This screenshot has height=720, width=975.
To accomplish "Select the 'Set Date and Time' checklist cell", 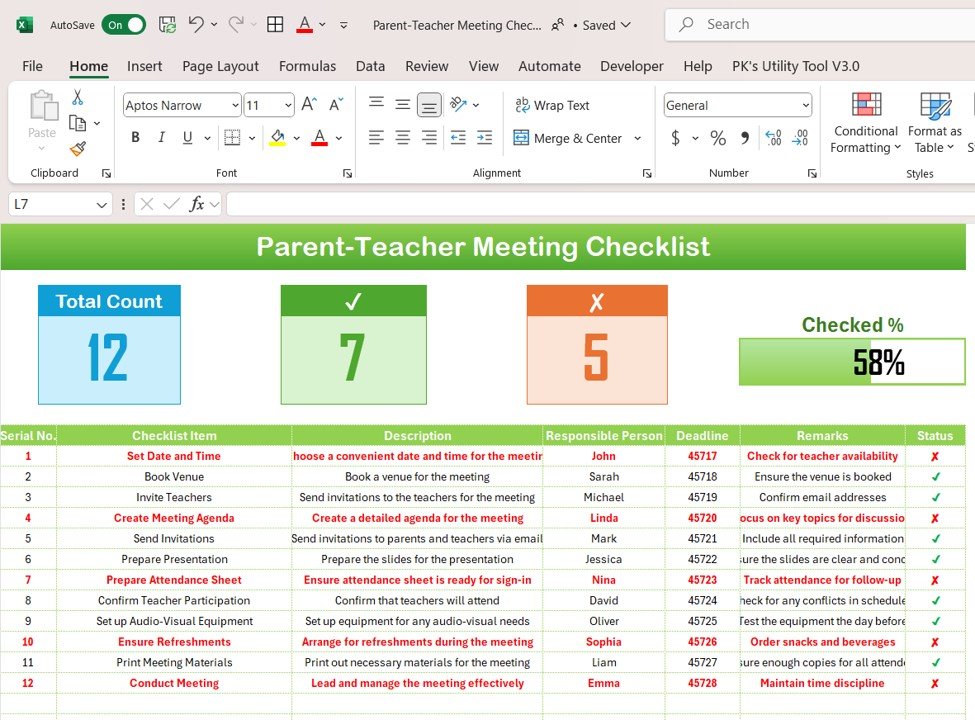I will point(174,456).
